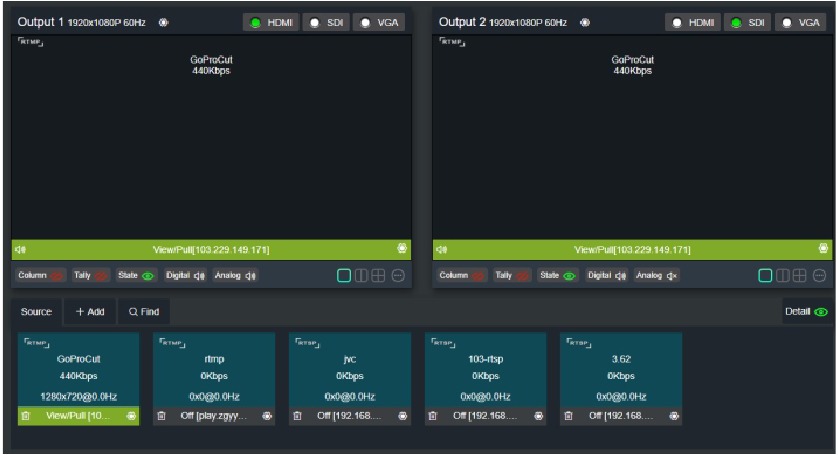Expand more layout options on Output 2
This screenshot has width=838, height=455.
(x=821, y=276)
